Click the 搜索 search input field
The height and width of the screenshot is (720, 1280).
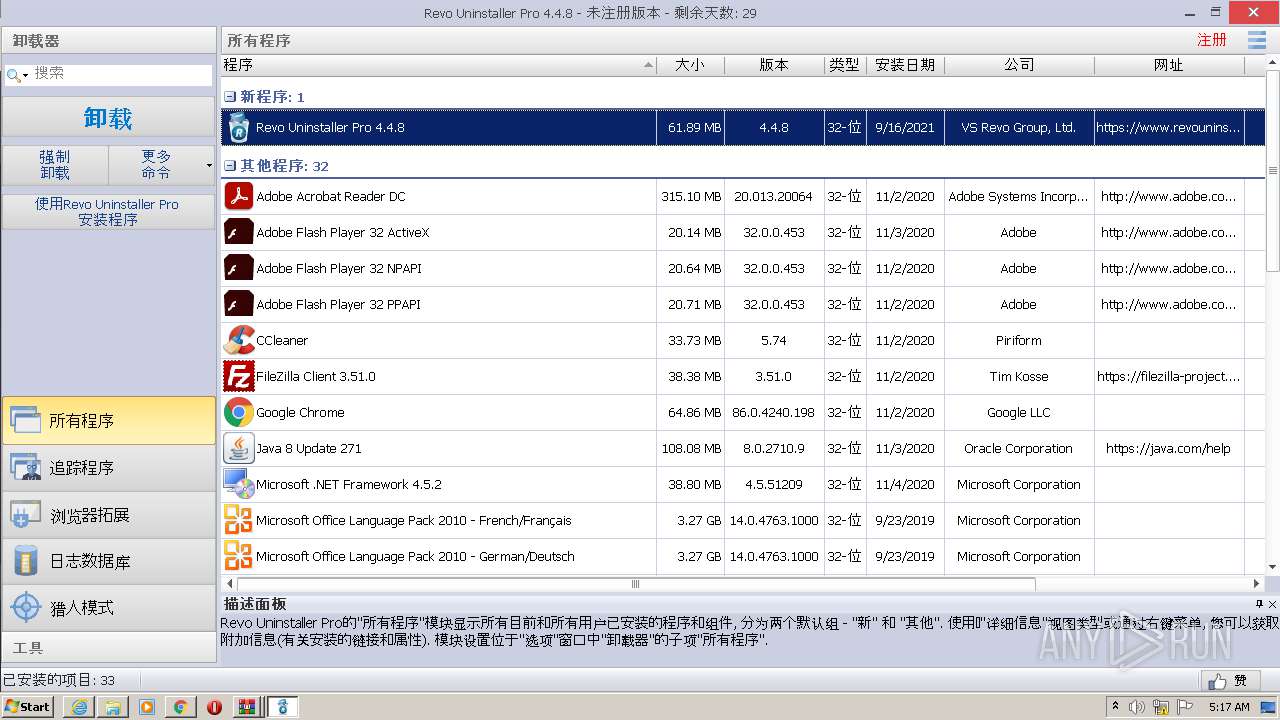click(x=120, y=74)
